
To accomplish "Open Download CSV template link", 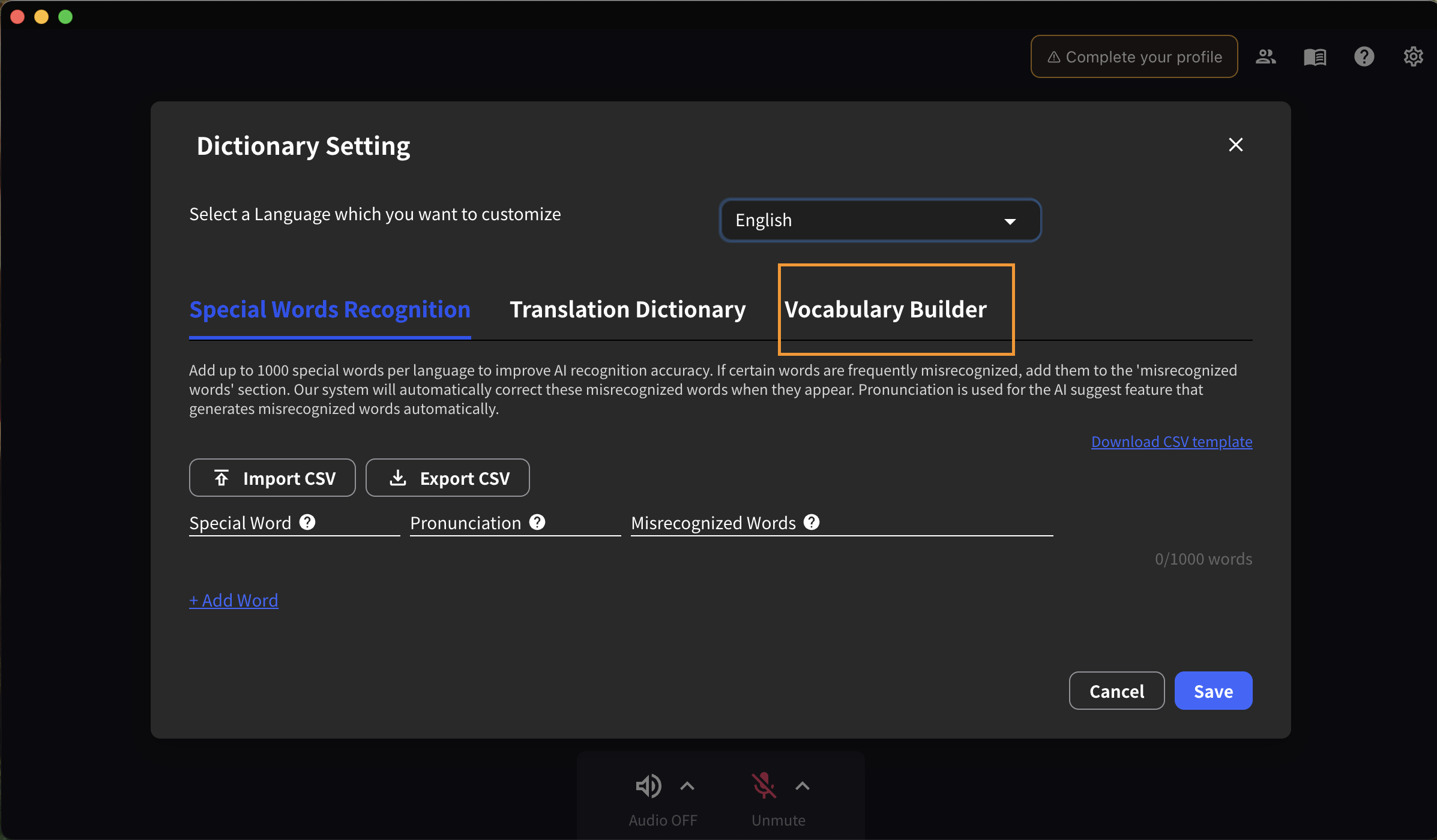I will tap(1171, 442).
